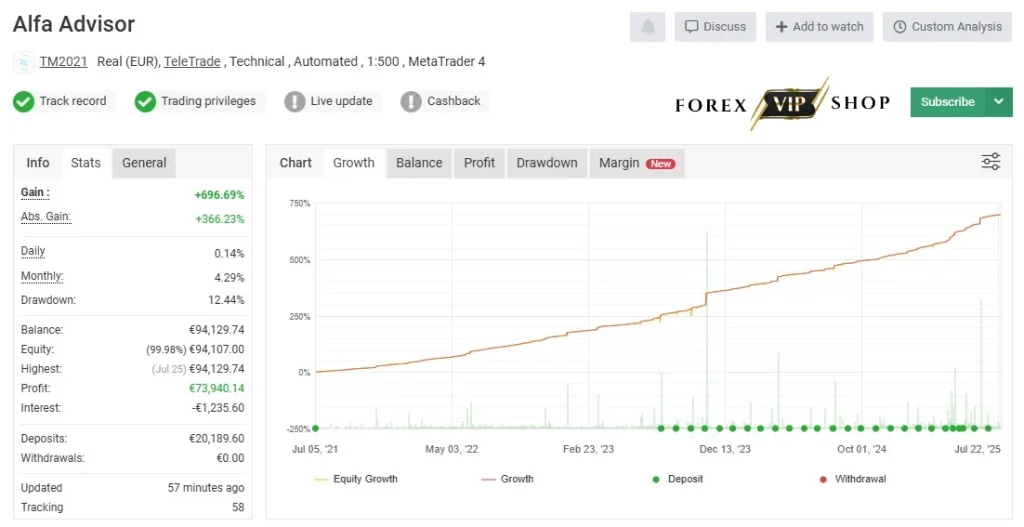The image size is (1024, 527).
Task: Click the Daily label
Action: pyautogui.click(x=33, y=251)
